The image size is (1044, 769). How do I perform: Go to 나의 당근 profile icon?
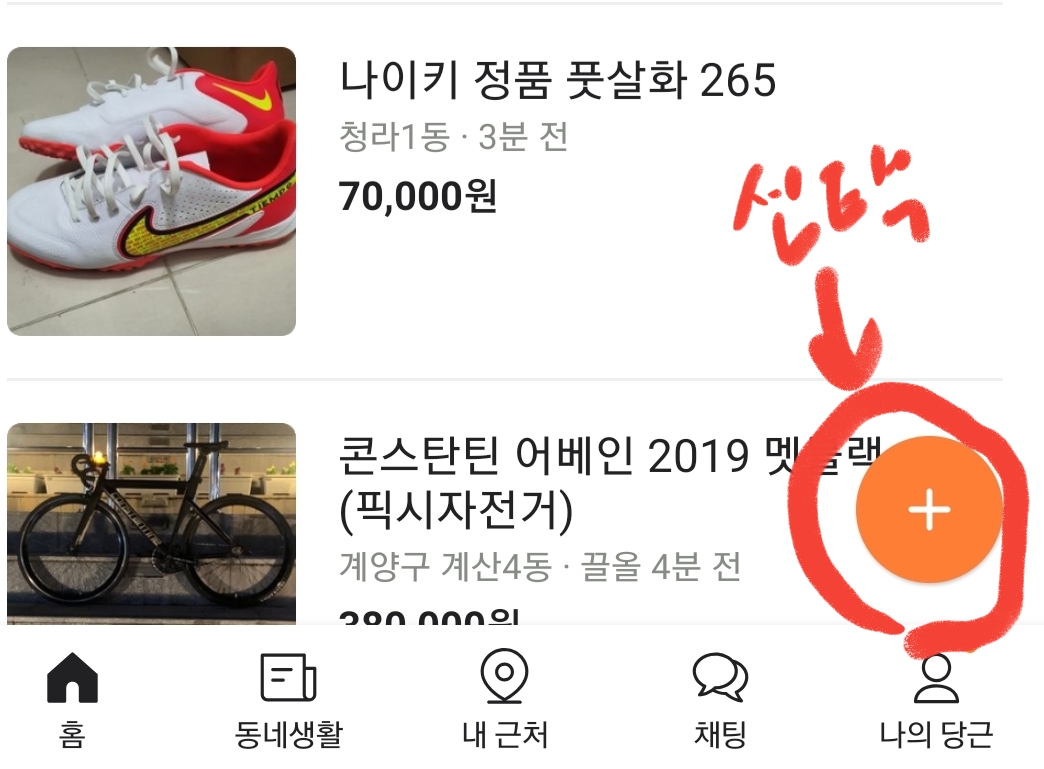936,678
